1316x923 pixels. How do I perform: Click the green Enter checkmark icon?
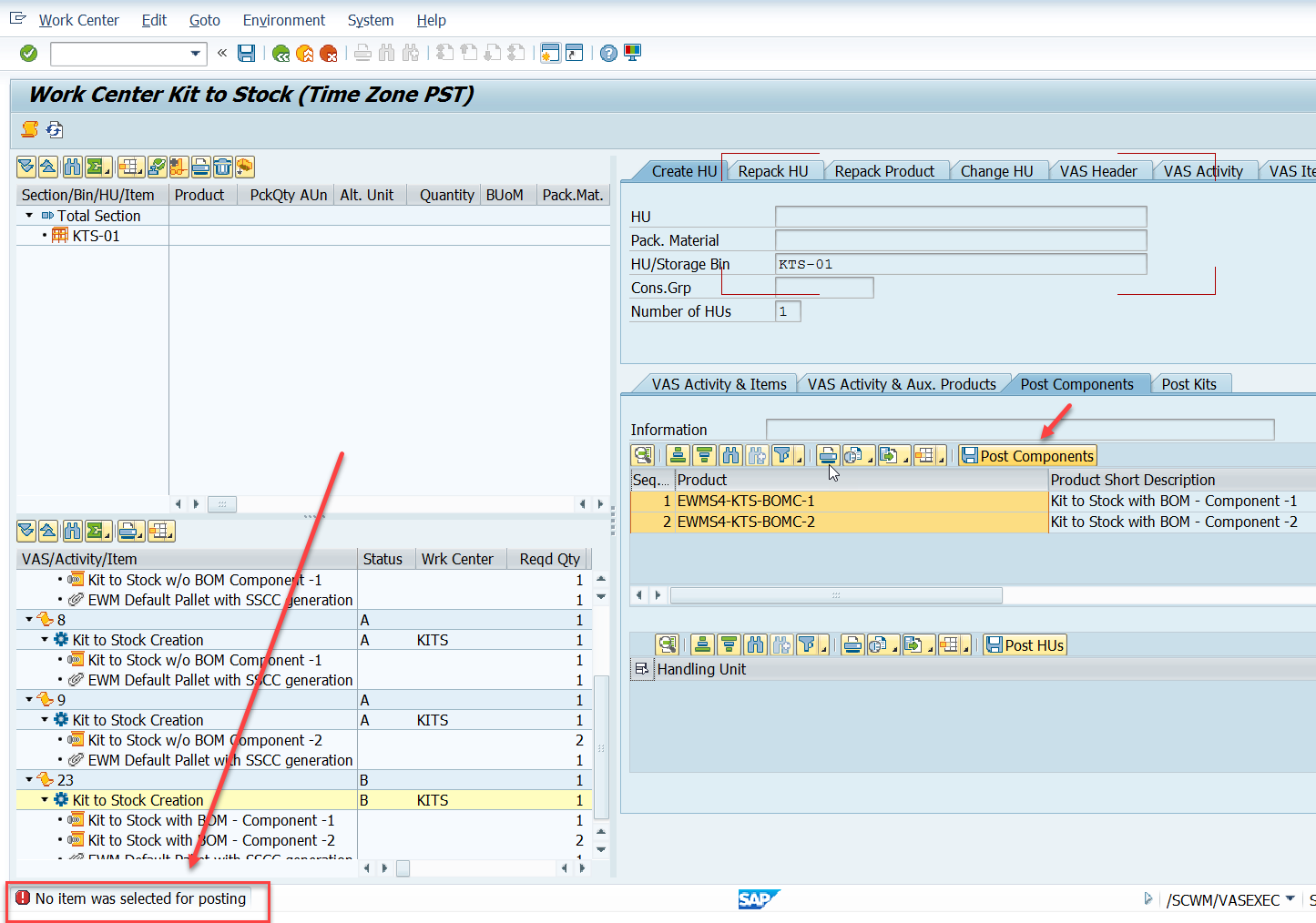(29, 54)
